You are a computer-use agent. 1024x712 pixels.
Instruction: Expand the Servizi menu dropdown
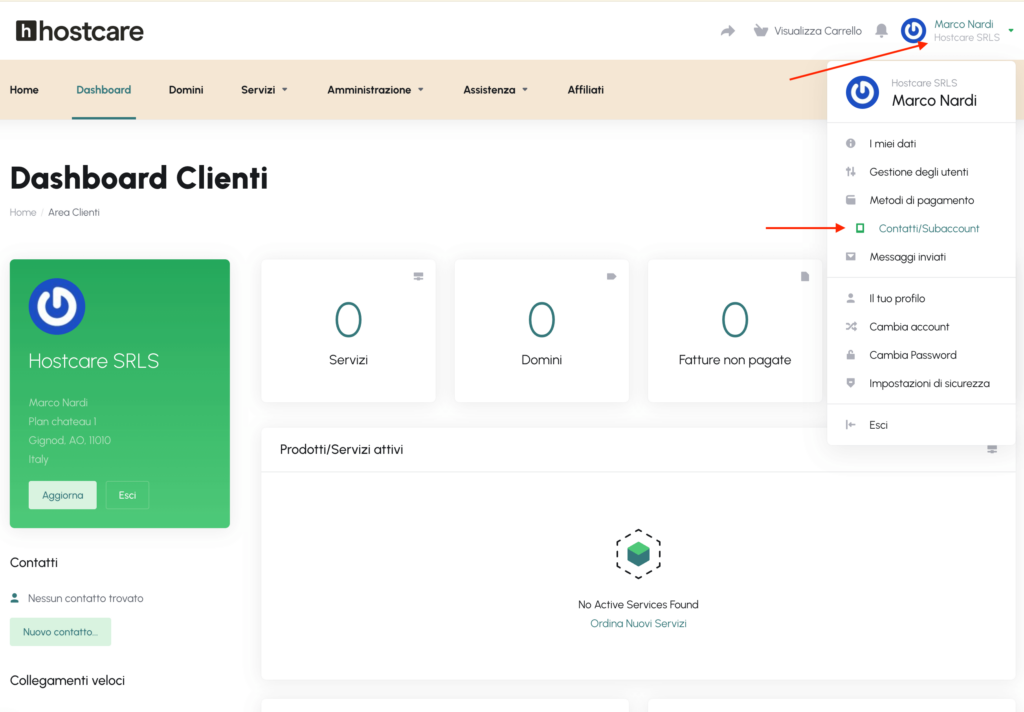pyautogui.click(x=264, y=89)
